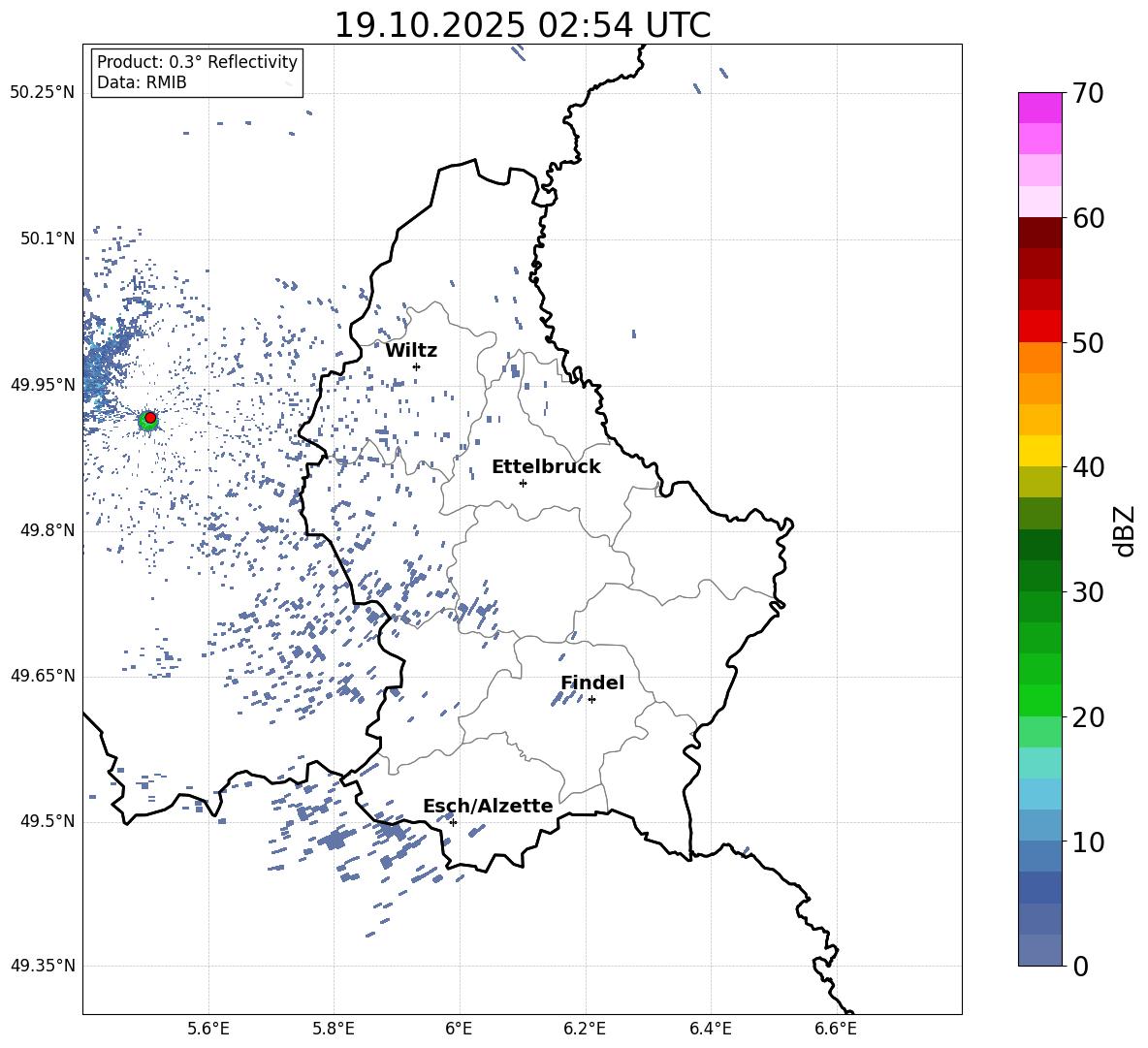Click the Wiltz city label
1148x1048 pixels.
point(411,351)
